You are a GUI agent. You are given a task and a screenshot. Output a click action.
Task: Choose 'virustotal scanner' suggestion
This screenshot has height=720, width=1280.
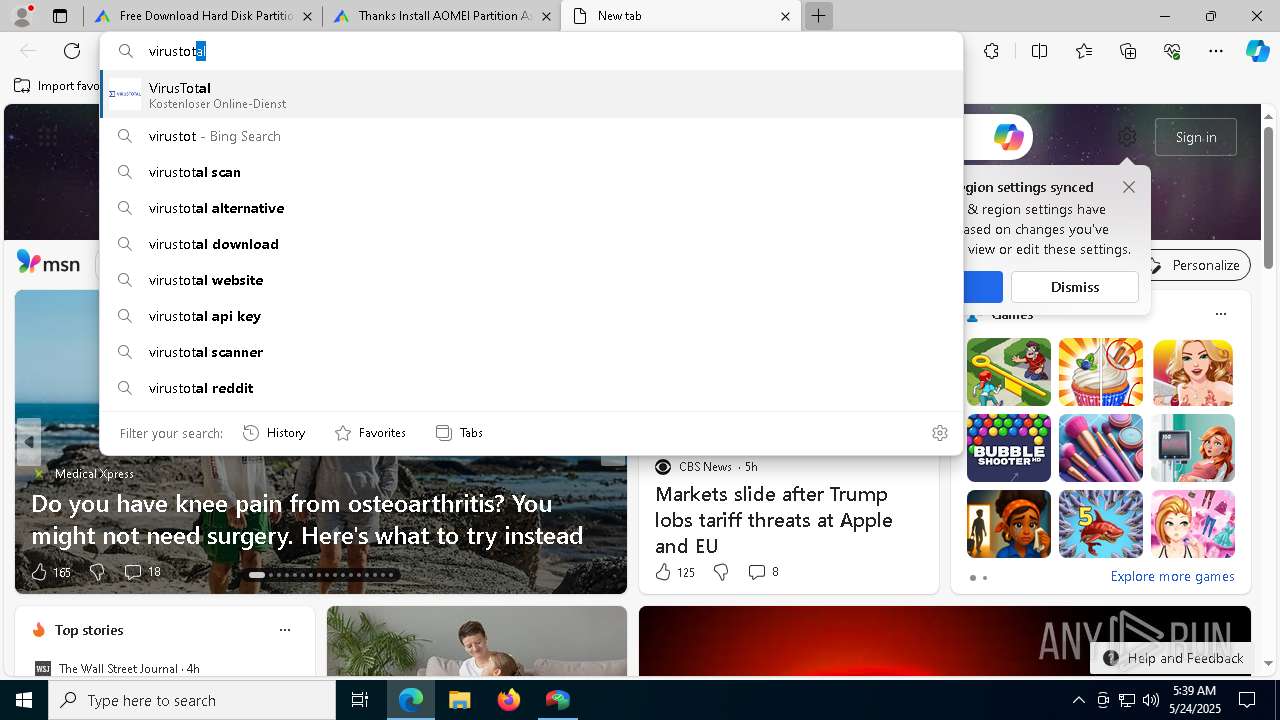pos(531,352)
